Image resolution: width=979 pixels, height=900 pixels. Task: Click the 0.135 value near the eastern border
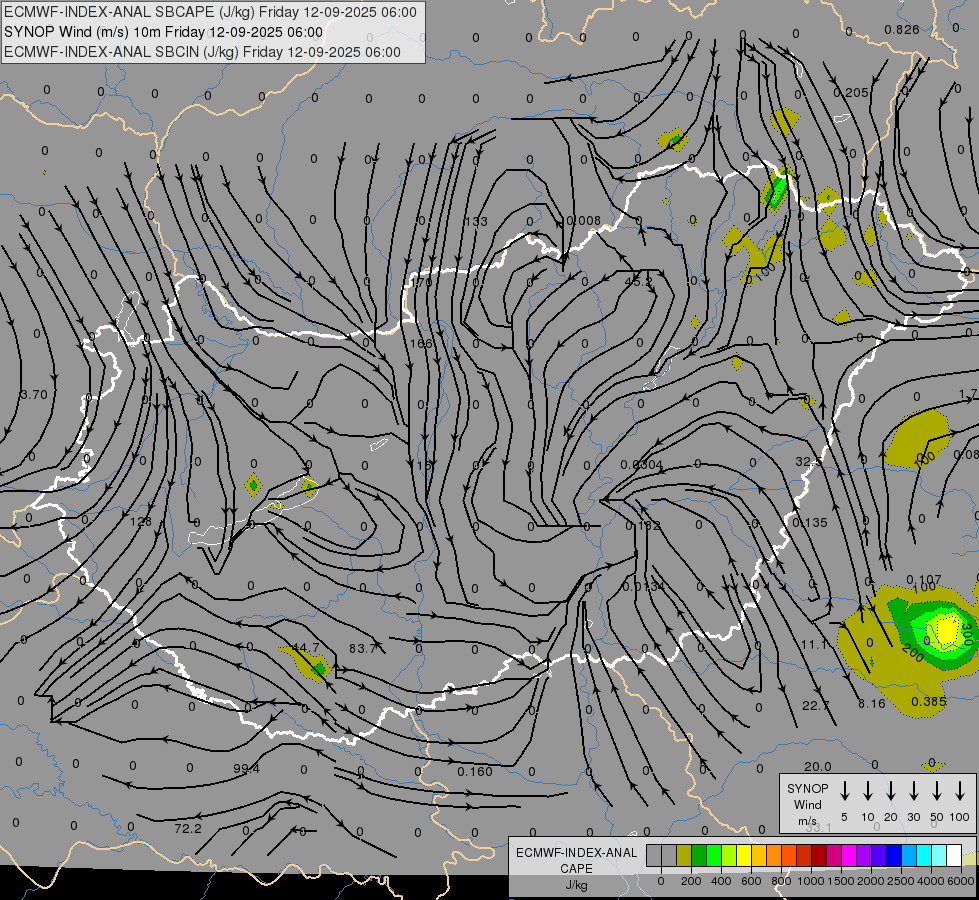point(810,522)
